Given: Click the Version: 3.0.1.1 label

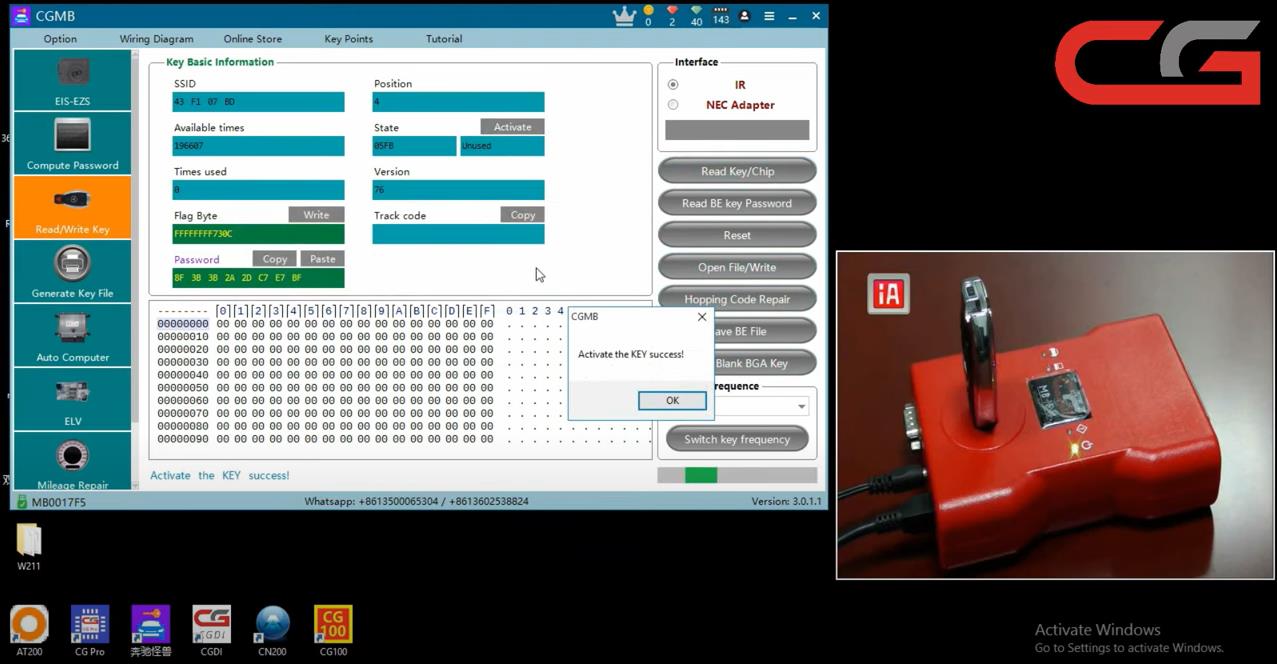Looking at the screenshot, I should coord(786,502).
